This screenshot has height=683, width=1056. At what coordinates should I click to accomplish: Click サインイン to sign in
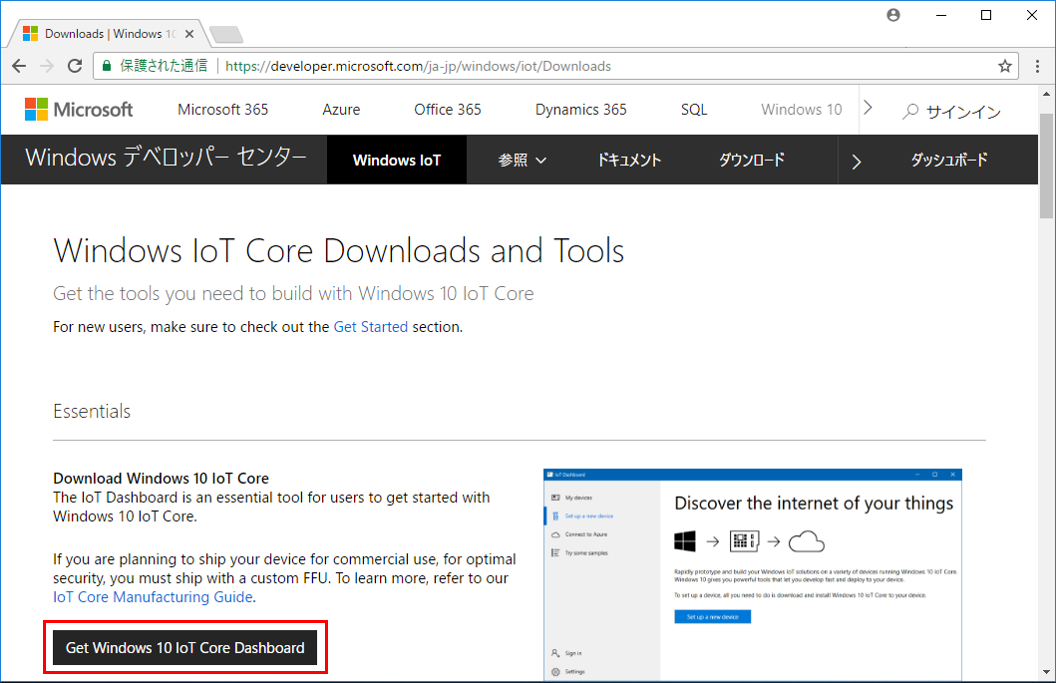(x=963, y=112)
